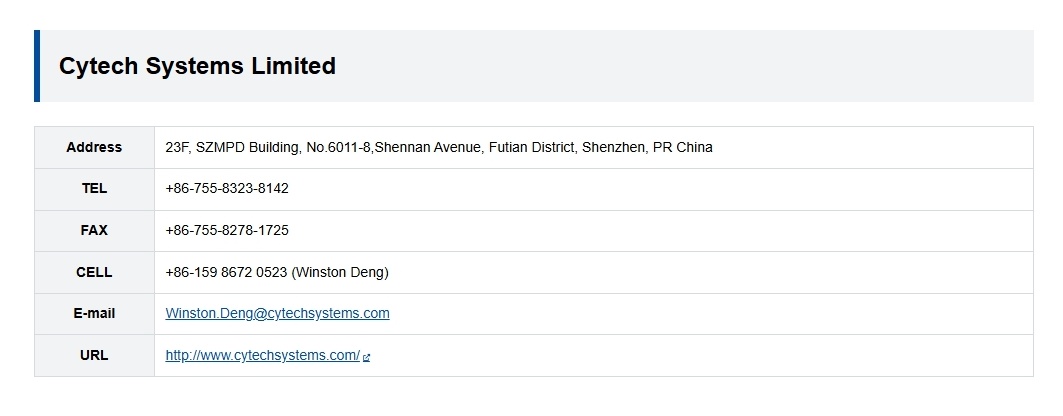Click "PR China" in the address text
The height and width of the screenshot is (416, 1063).
click(682, 147)
